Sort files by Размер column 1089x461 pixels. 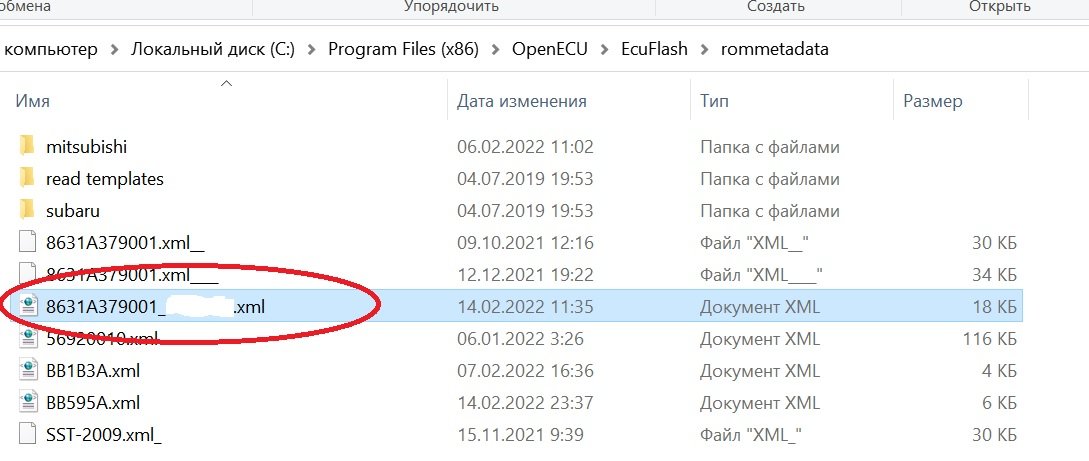tap(933, 101)
